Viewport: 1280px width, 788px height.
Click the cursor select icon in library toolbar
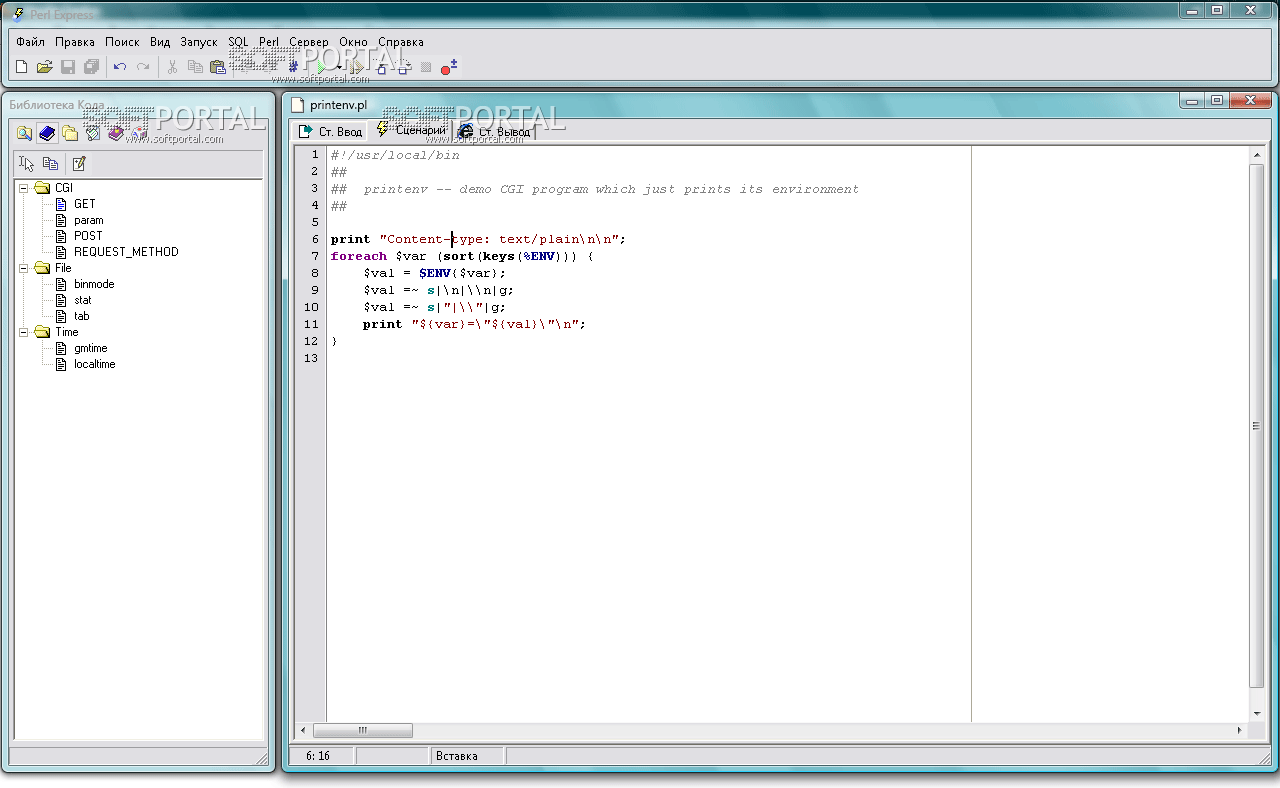point(27,164)
